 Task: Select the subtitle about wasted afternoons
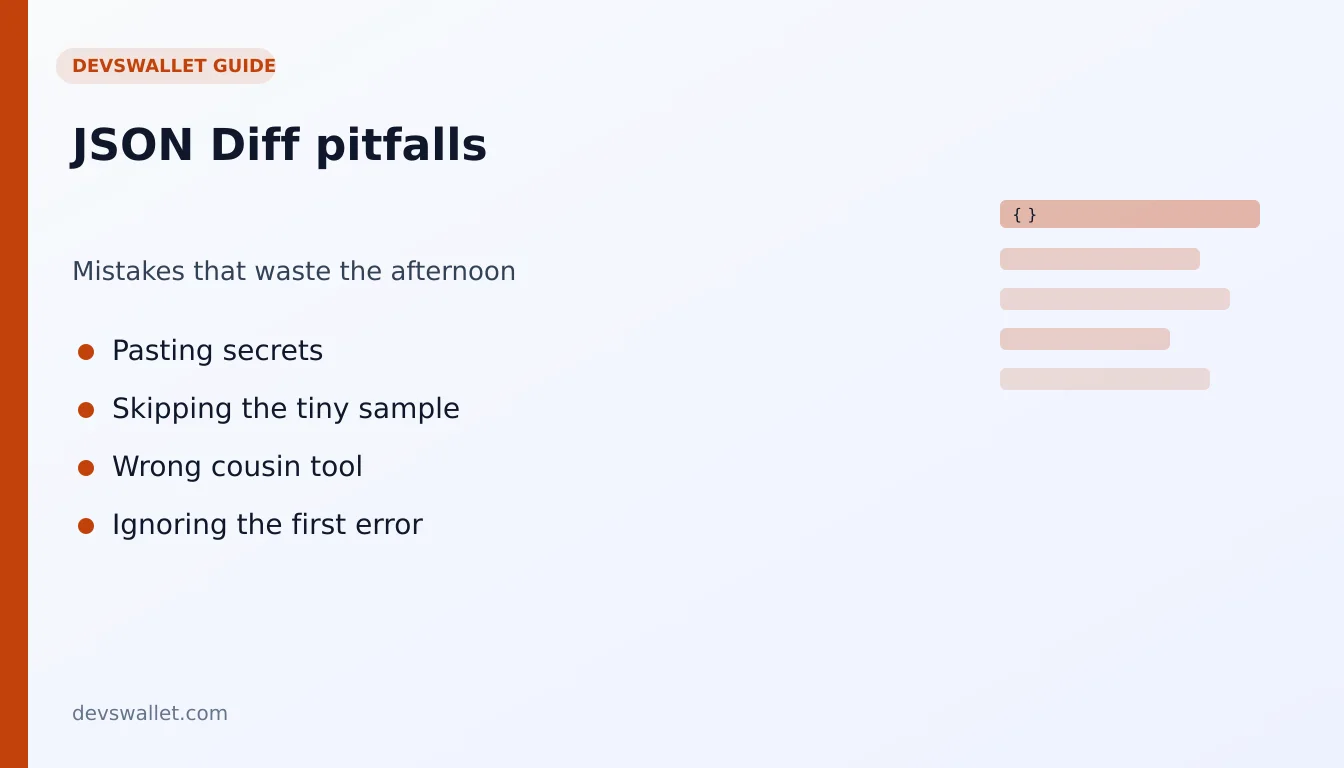(294, 271)
